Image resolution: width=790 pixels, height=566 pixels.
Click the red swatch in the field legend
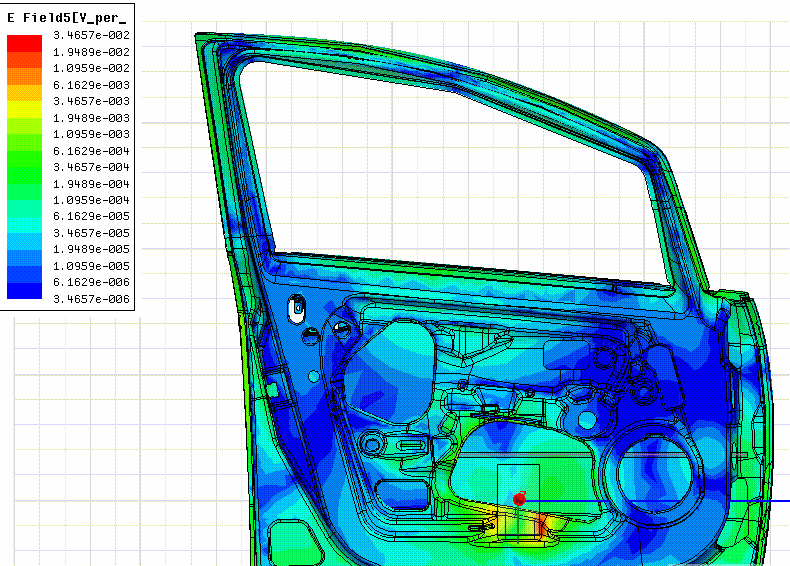(24, 43)
